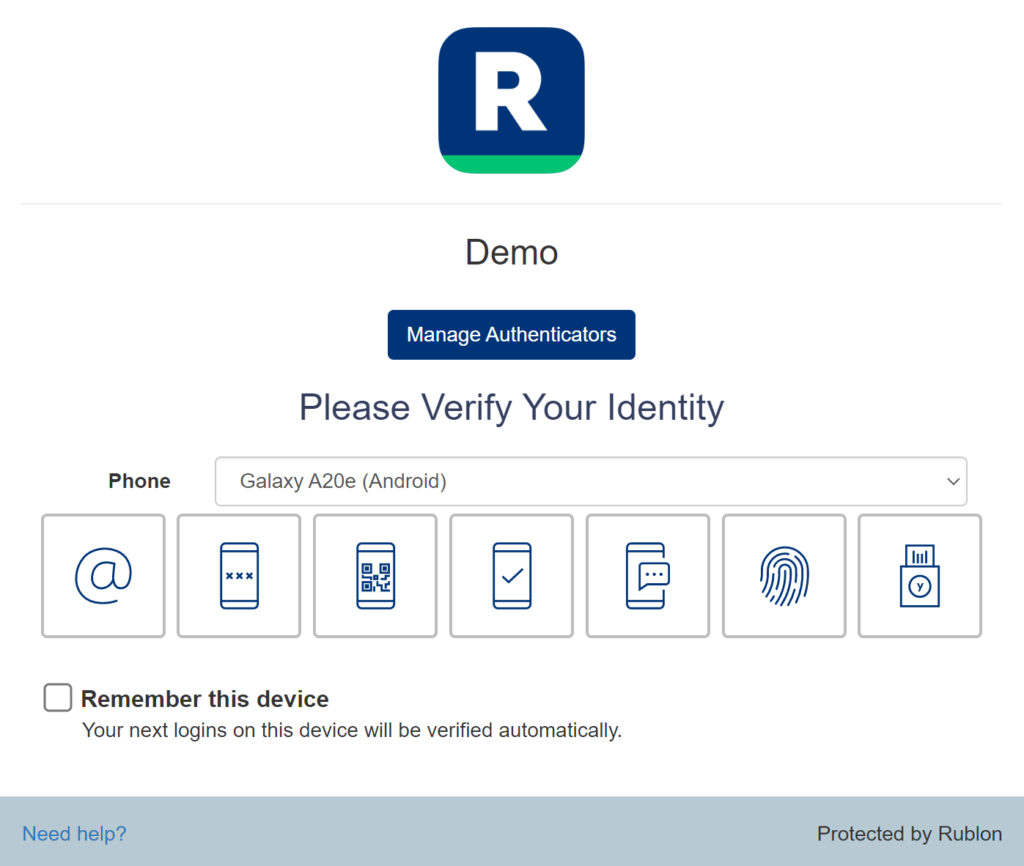1024x866 pixels.
Task: Click the empty middle of the footer bar
Action: 470,833
